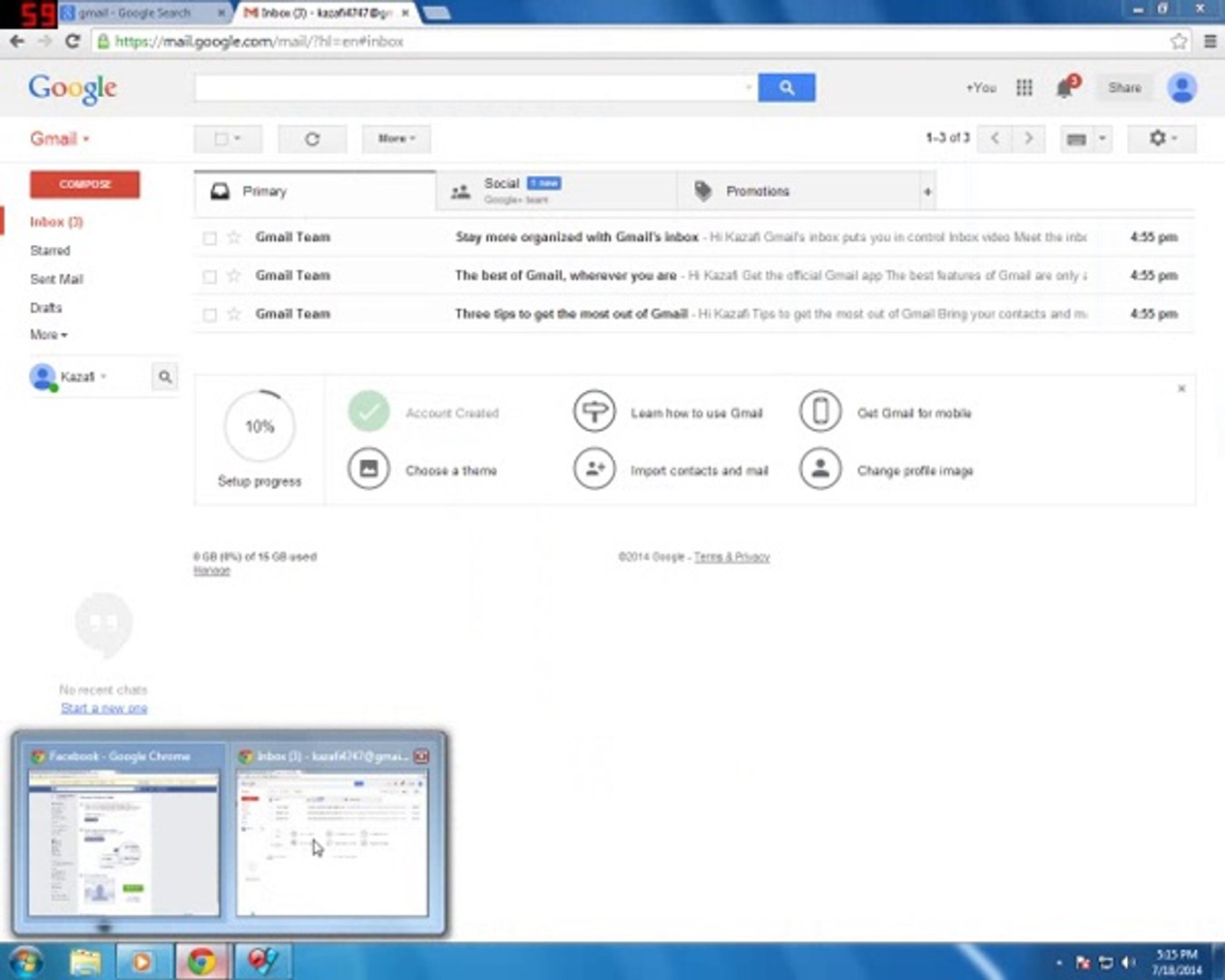1225x980 pixels.
Task: Open the notifications bell
Action: tap(1064, 88)
